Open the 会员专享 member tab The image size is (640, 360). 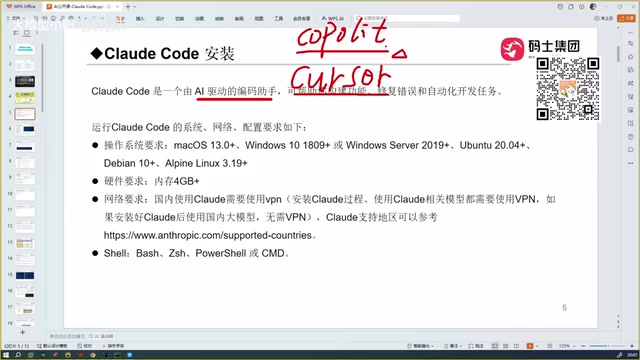click(301, 19)
